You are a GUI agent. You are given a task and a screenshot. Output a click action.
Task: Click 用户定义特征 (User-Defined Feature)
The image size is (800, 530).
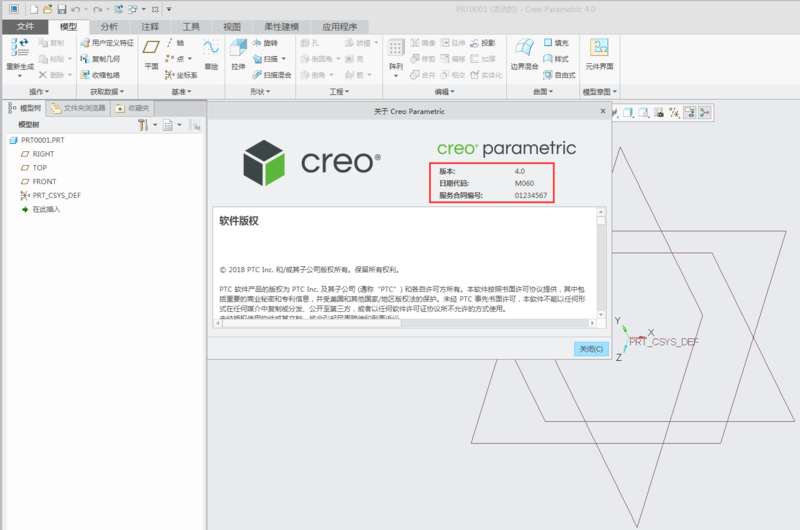point(107,43)
